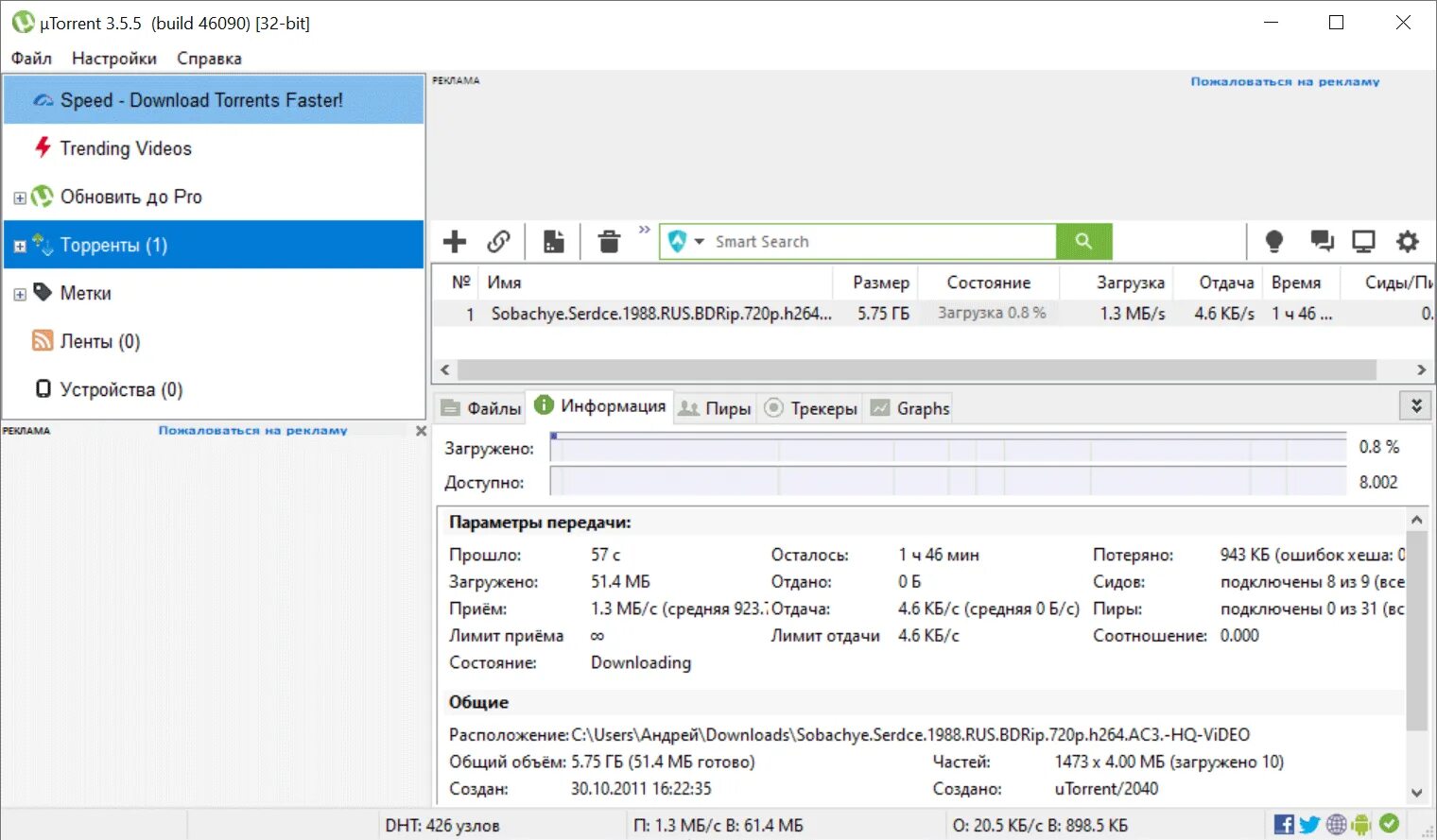The width and height of the screenshot is (1437, 840).
Task: Select Speed - Download Torrents Faster item
Action: (214, 100)
